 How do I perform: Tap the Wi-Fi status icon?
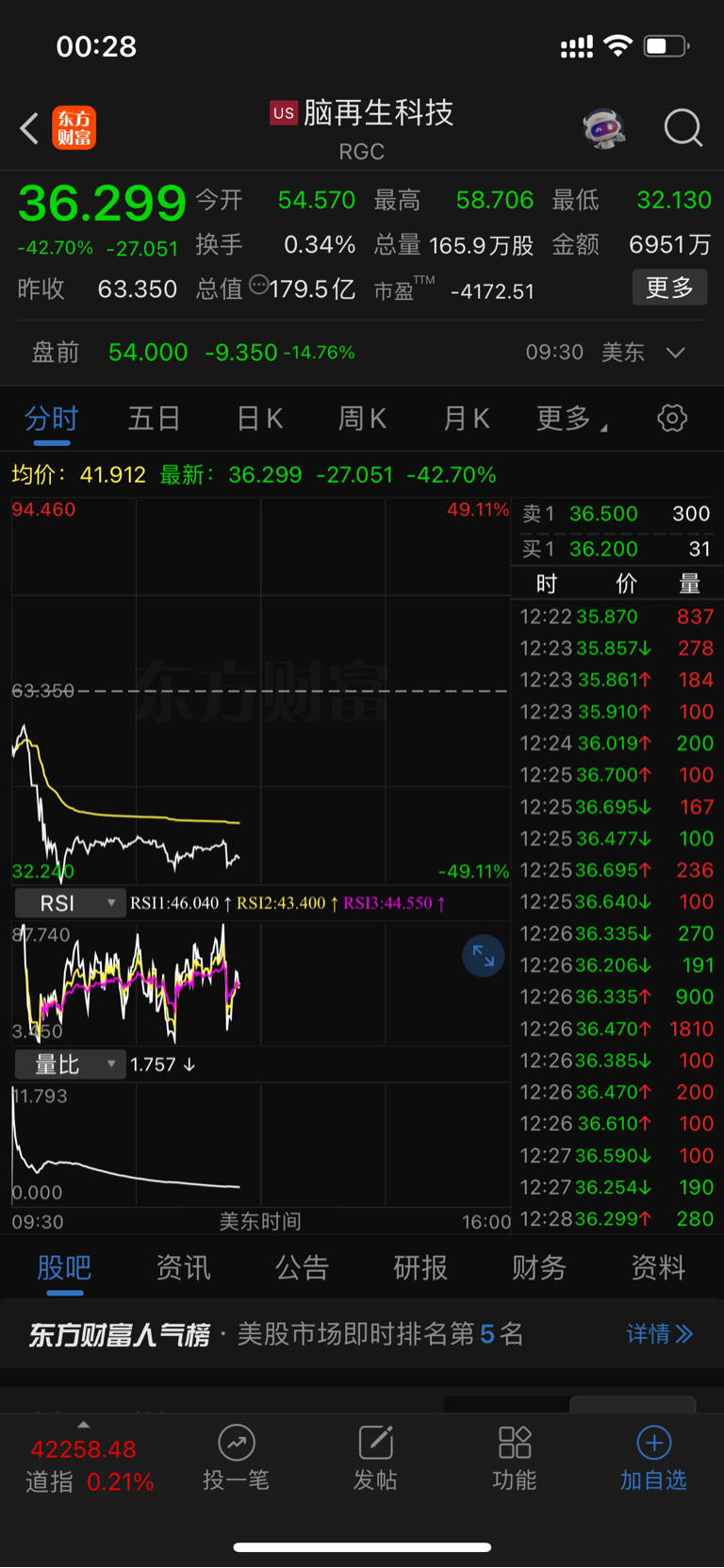617,45
